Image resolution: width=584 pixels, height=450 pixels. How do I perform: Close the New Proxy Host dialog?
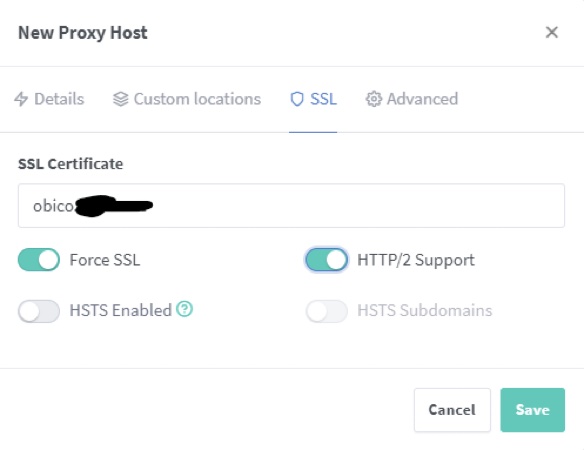coord(552,32)
